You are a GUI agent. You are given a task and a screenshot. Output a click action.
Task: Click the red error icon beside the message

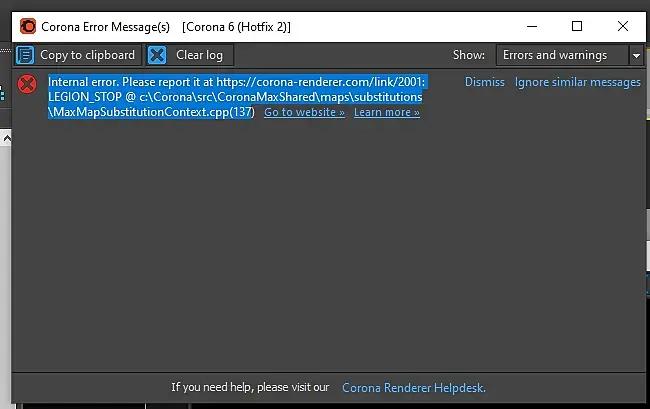coord(27,84)
